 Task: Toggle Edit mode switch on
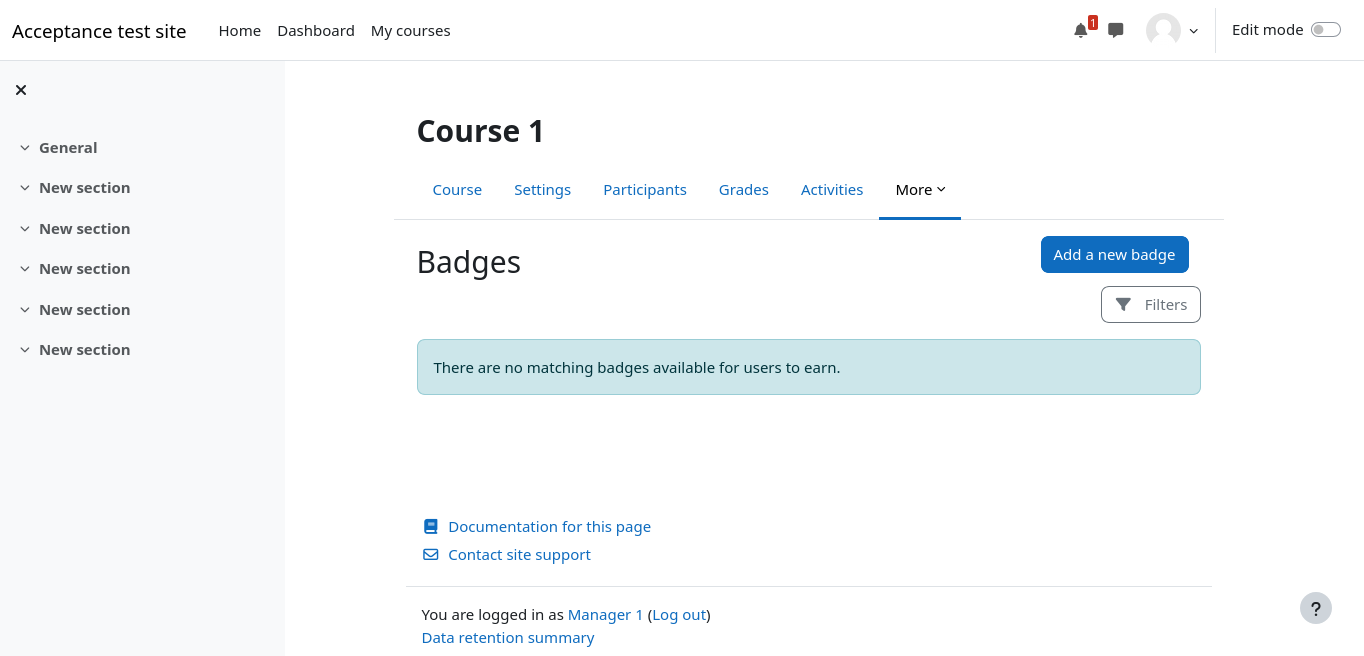[1325, 30]
